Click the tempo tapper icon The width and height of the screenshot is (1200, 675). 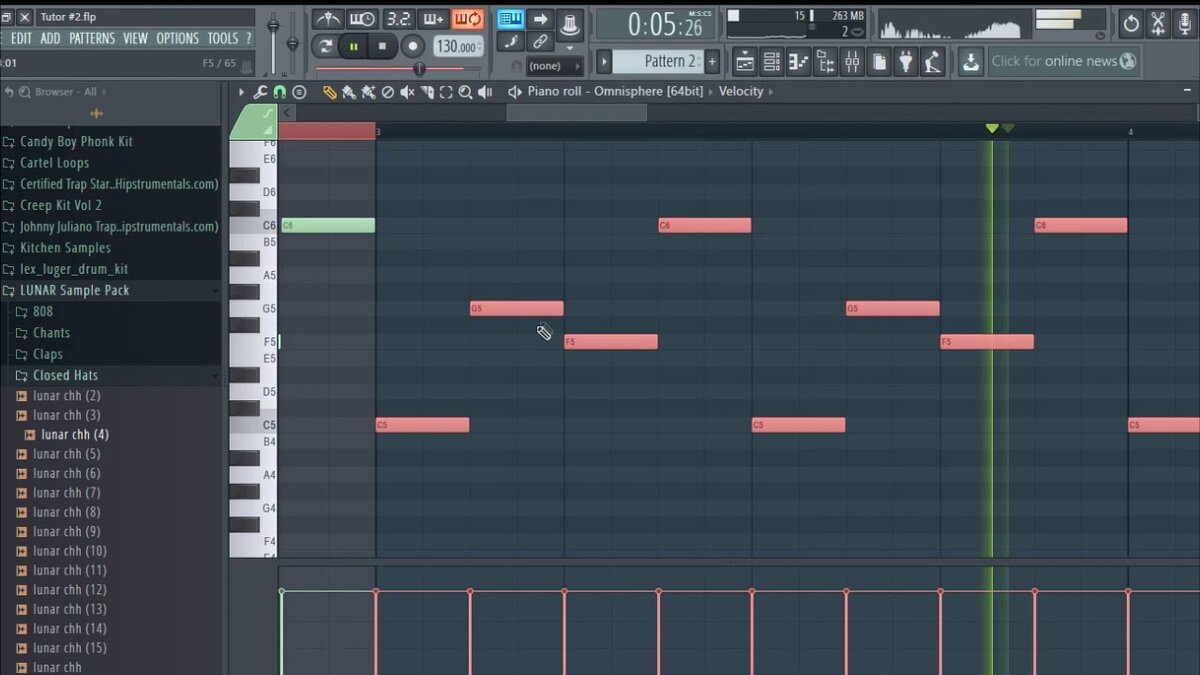tap(933, 62)
